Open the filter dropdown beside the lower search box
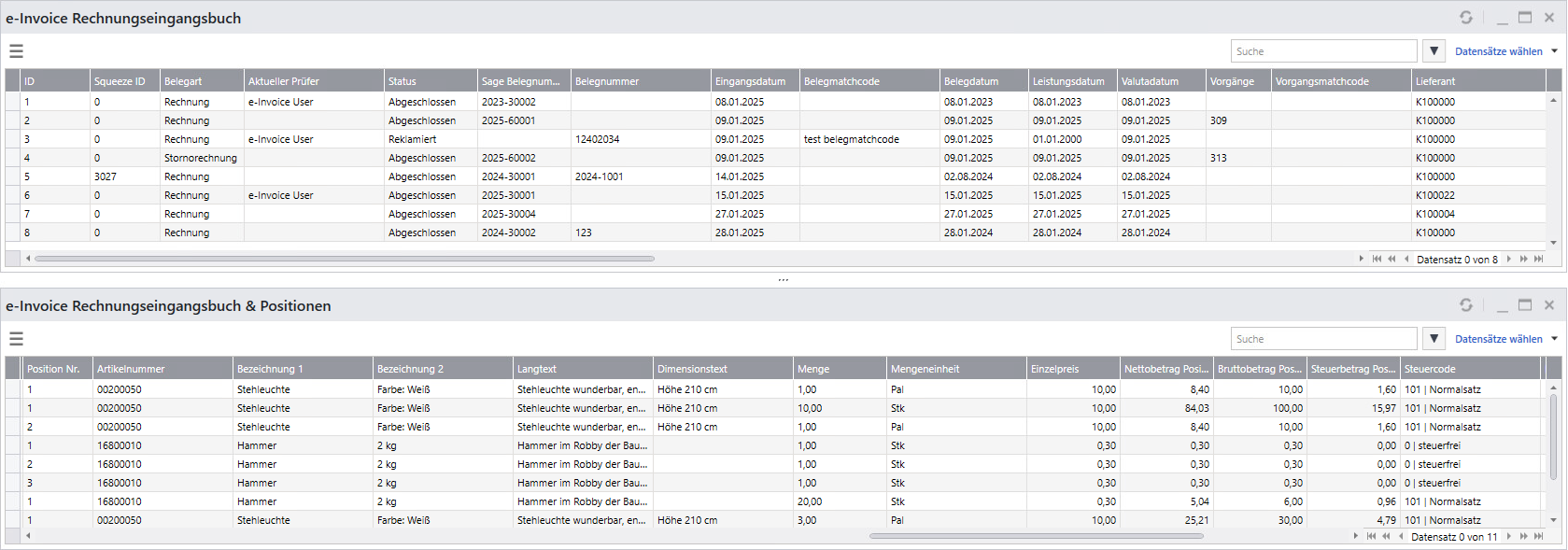This screenshot has width=1568, height=550. point(1434,339)
